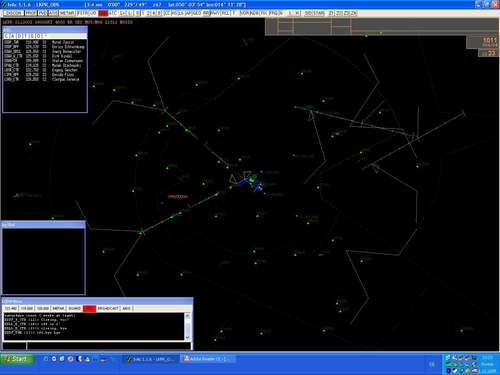This screenshot has width=500, height=375.
Task: Select the red highlighted tab in comm box
Action: pos(89,309)
